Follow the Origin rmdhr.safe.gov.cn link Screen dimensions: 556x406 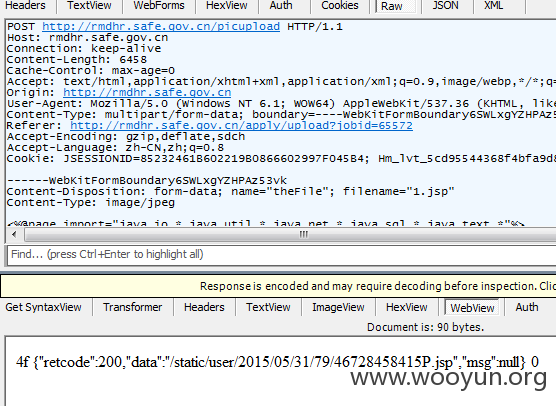pyautogui.click(x=147, y=93)
